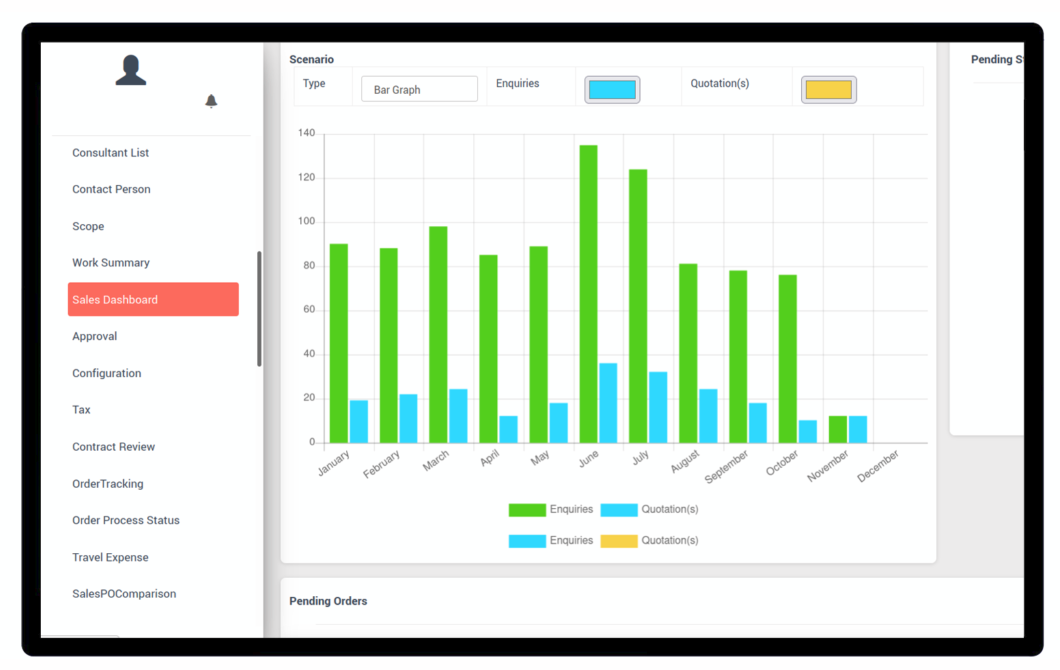Image resolution: width=1060 pixels, height=670 pixels.
Task: Open Consultant List in the sidebar
Action: pos(110,153)
